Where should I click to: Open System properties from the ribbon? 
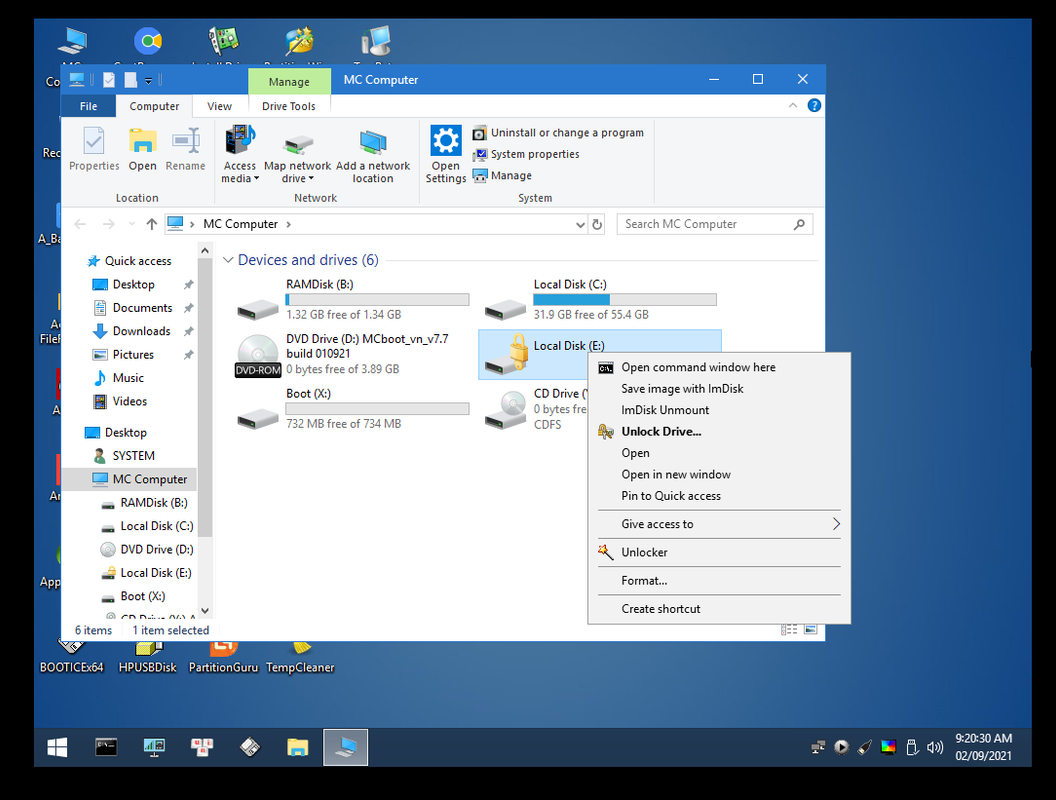(x=526, y=154)
